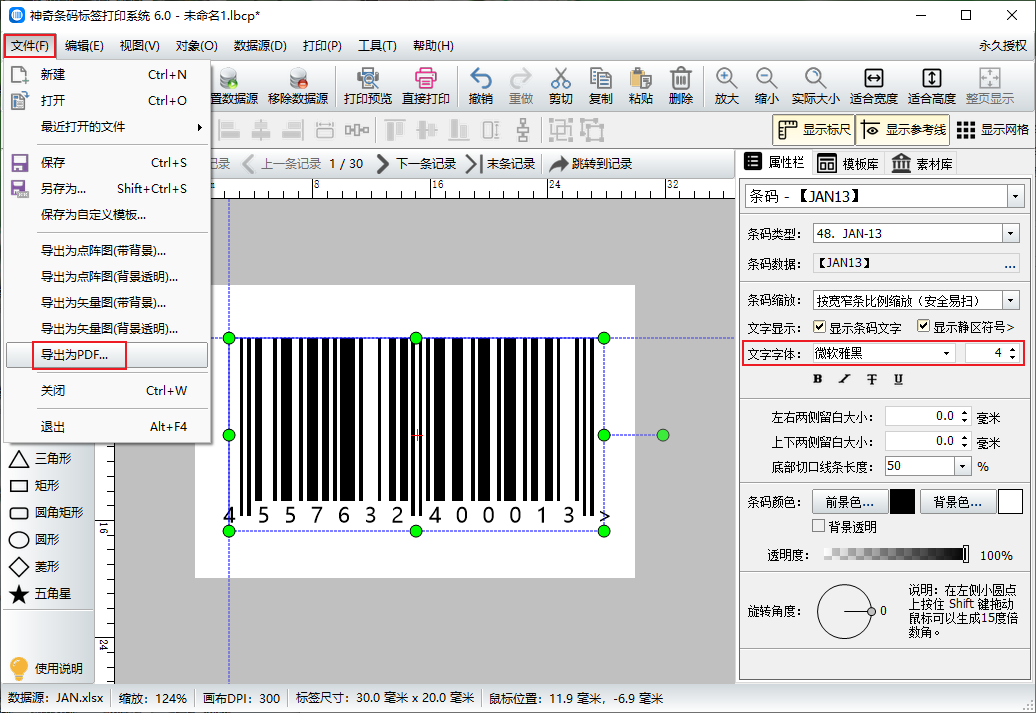Choose New (新建) from File menu

pyautogui.click(x=107, y=75)
